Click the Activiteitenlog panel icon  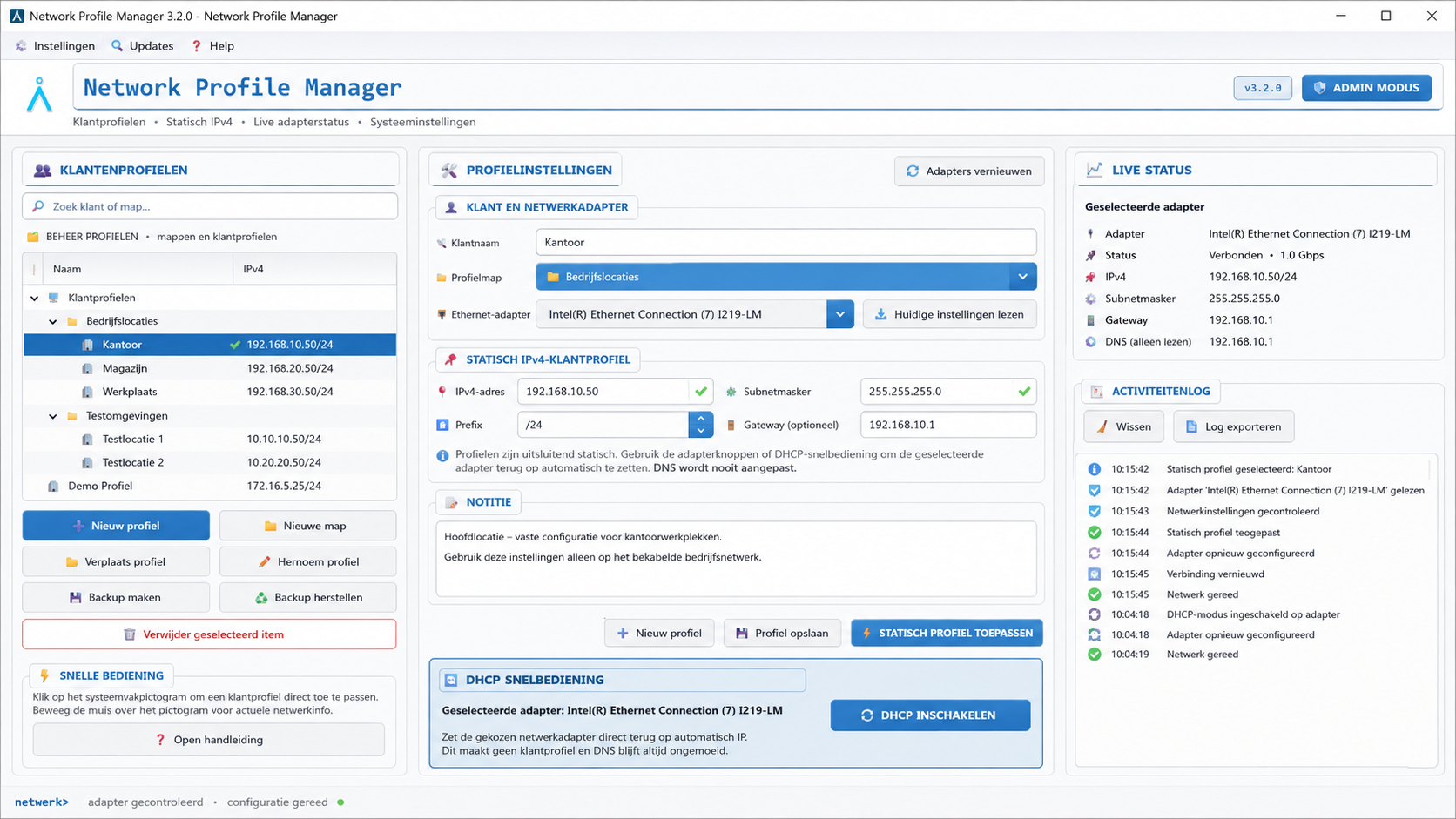point(1096,392)
